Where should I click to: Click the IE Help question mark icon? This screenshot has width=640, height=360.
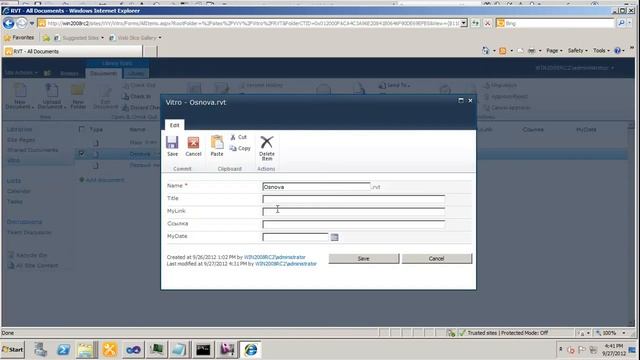tap(617, 51)
